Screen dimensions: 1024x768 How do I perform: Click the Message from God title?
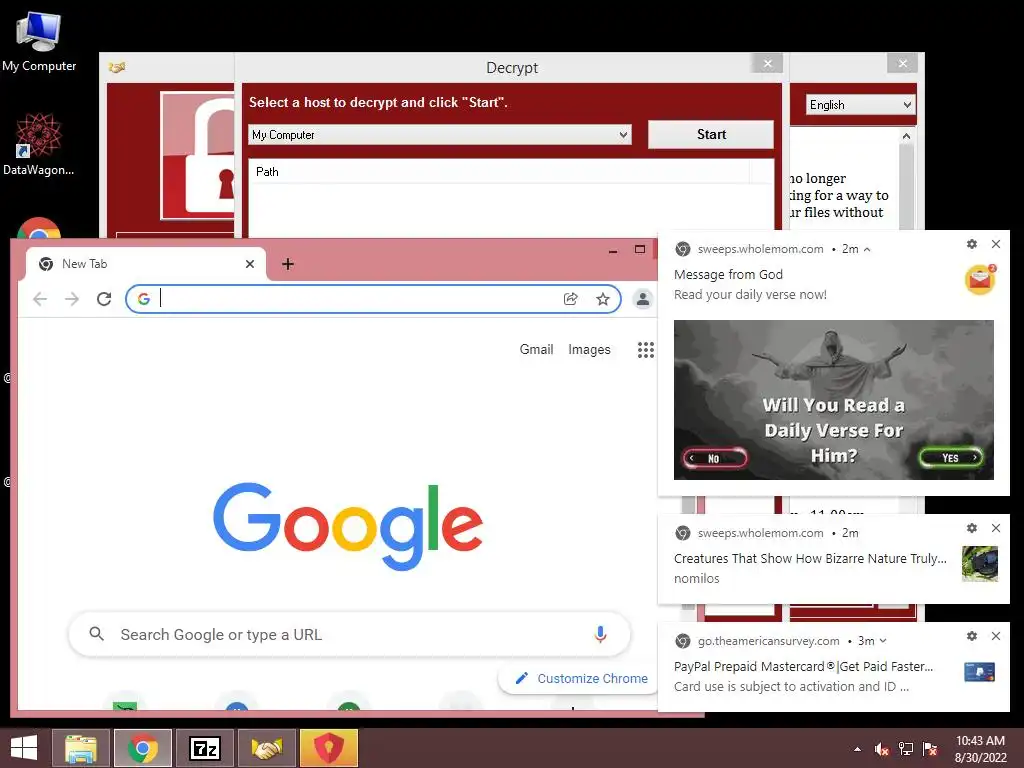[x=728, y=275]
